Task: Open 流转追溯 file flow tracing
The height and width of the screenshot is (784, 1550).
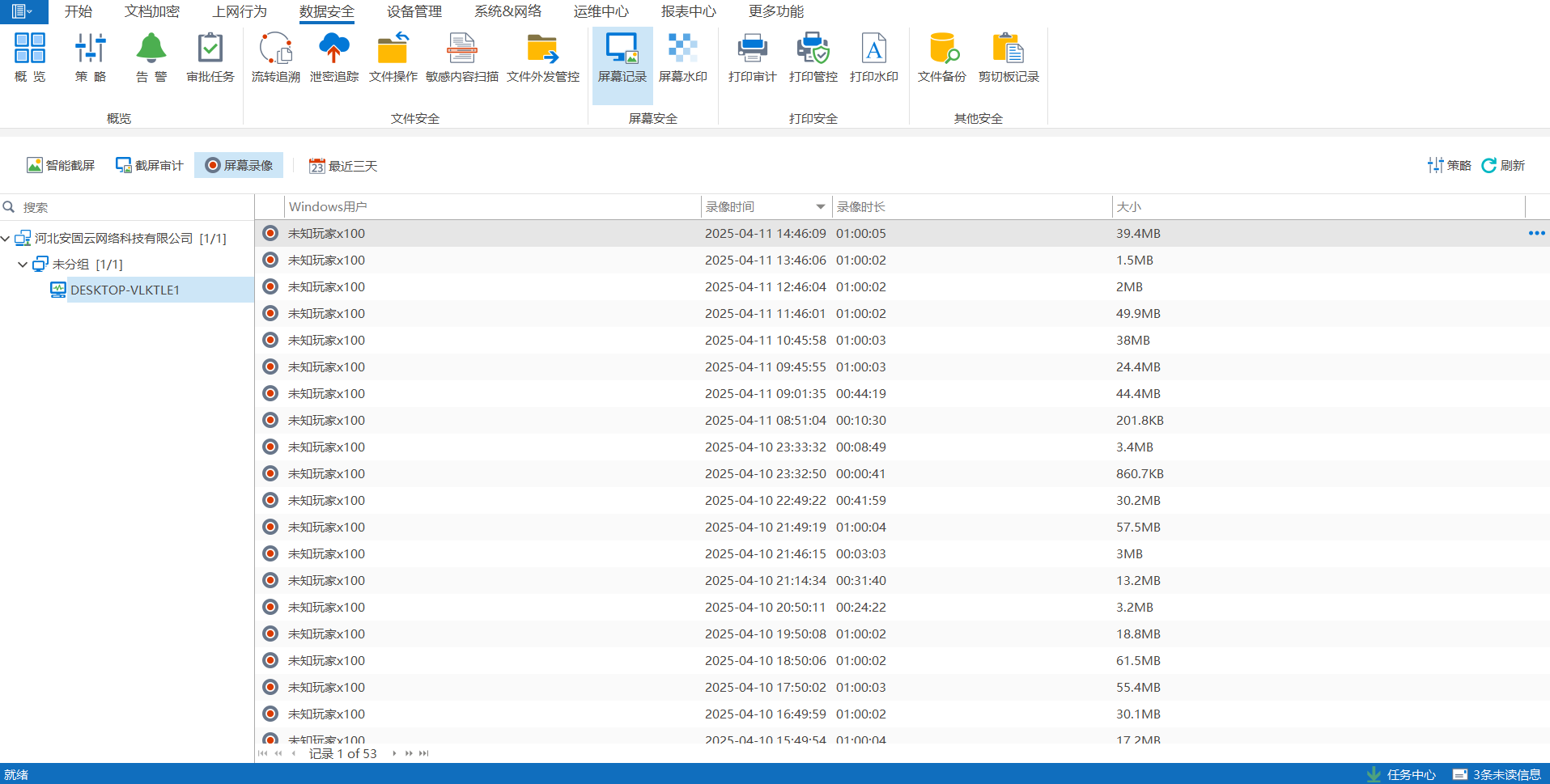Action: 276,57
